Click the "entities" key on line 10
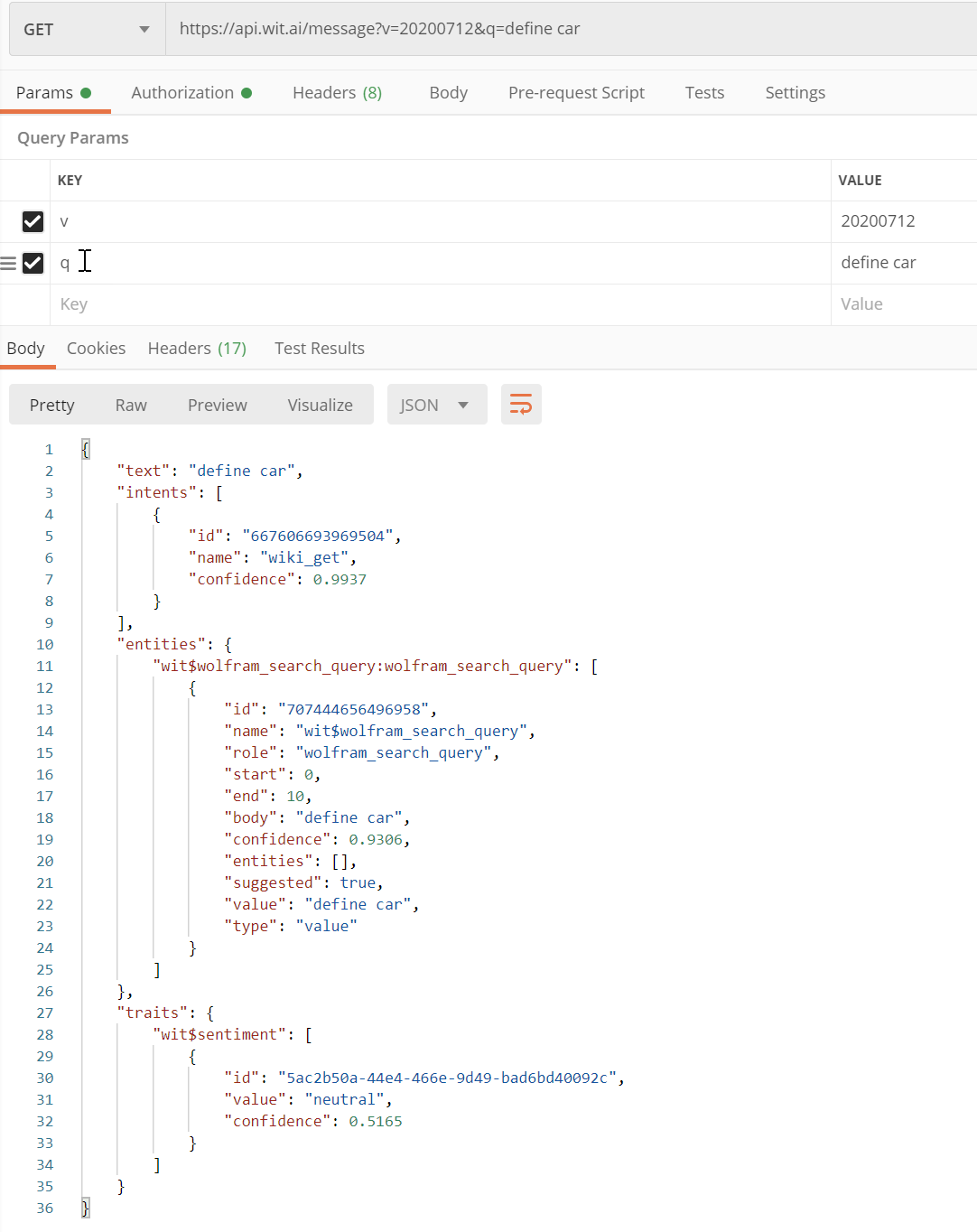Image resolution: width=977 pixels, height=1232 pixels. coord(162,644)
